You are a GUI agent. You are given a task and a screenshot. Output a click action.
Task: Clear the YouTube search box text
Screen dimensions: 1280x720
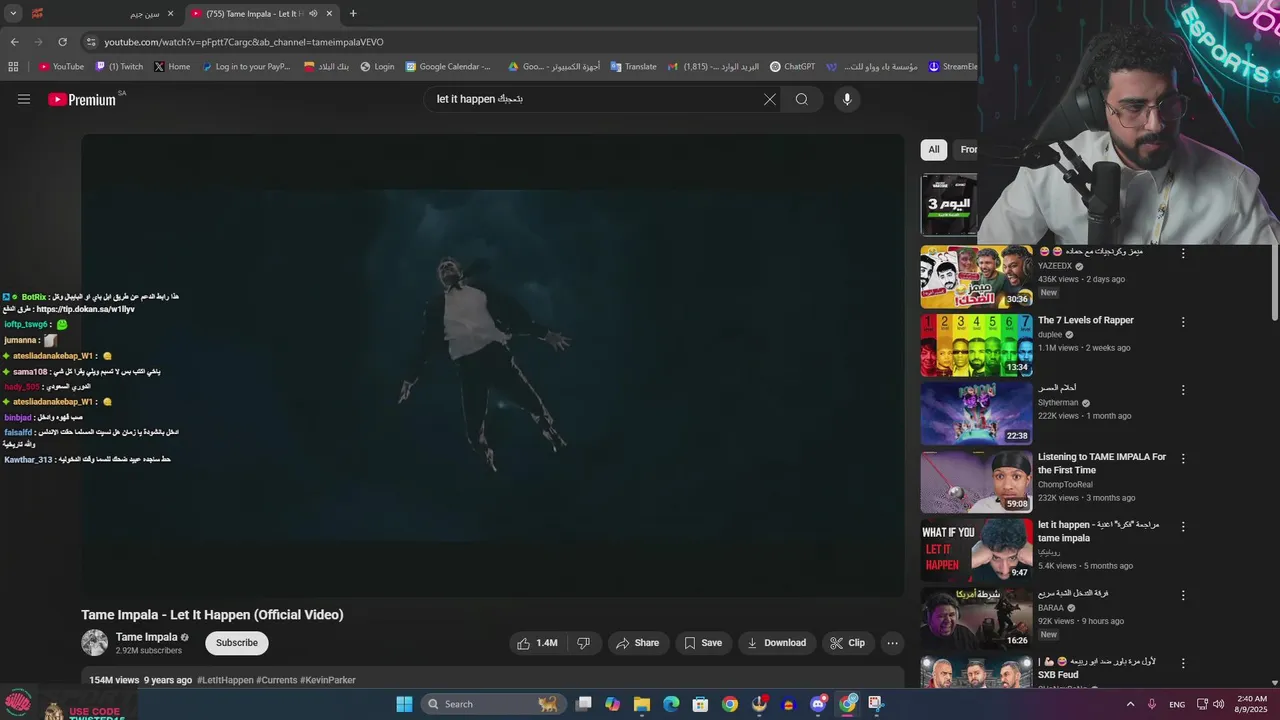(x=770, y=99)
